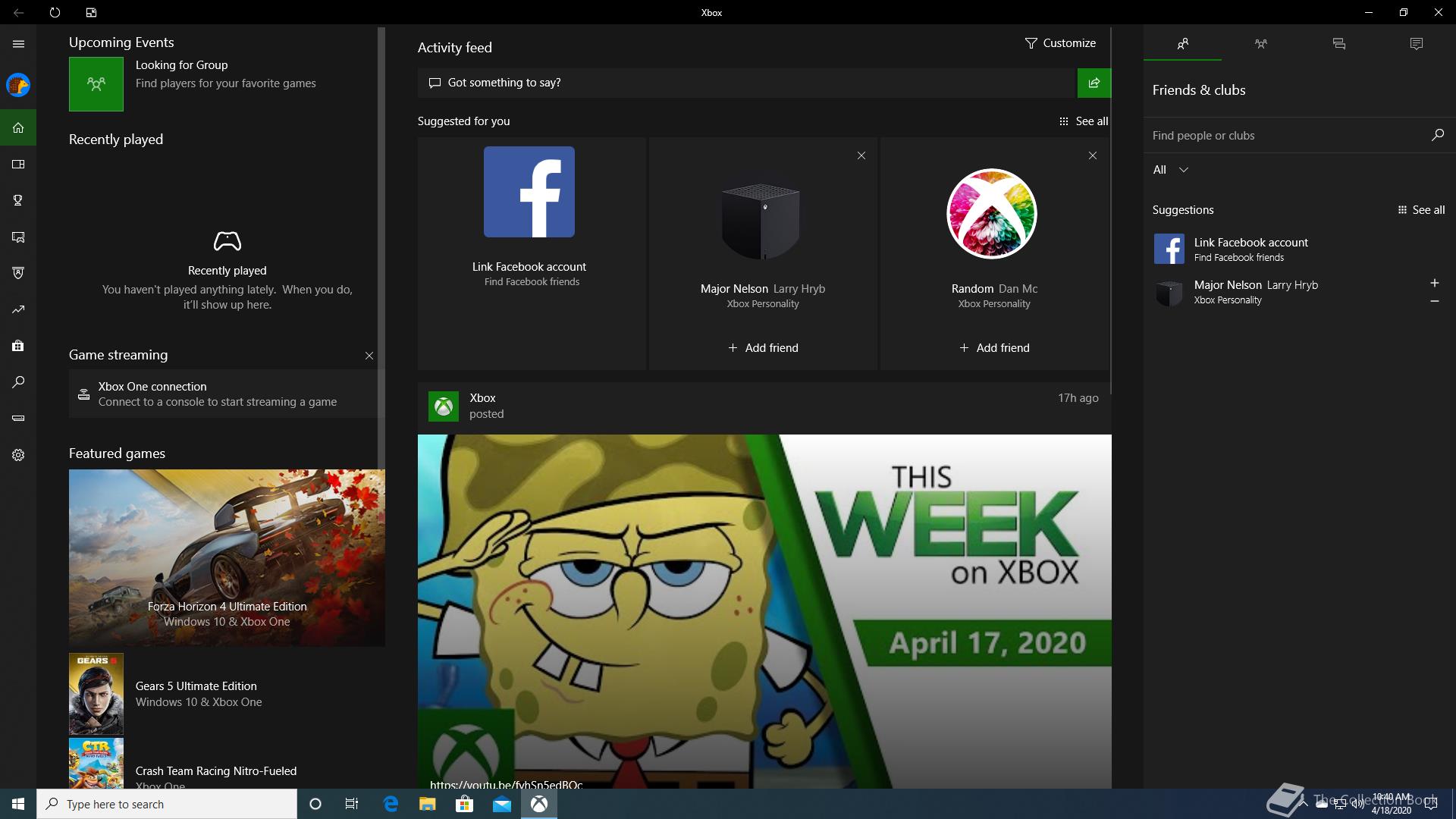The image size is (1456, 819).
Task: Open Customize activity feed filter
Action: click(x=1060, y=43)
